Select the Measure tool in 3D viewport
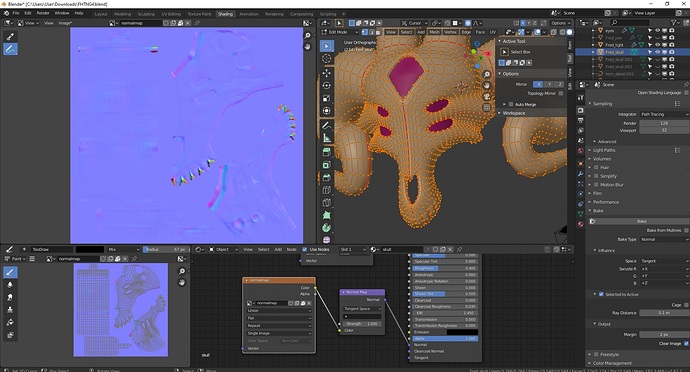This screenshot has height=372, width=690. coord(327,138)
